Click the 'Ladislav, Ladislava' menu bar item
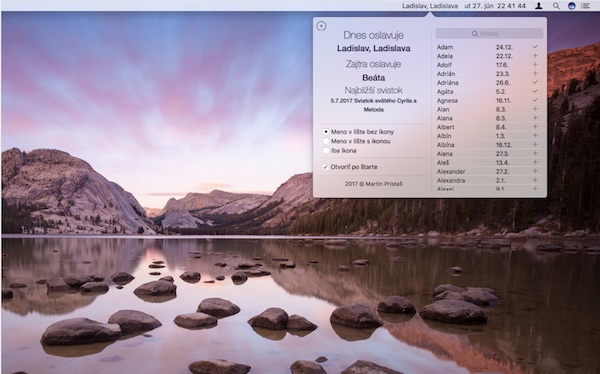 [430, 6]
